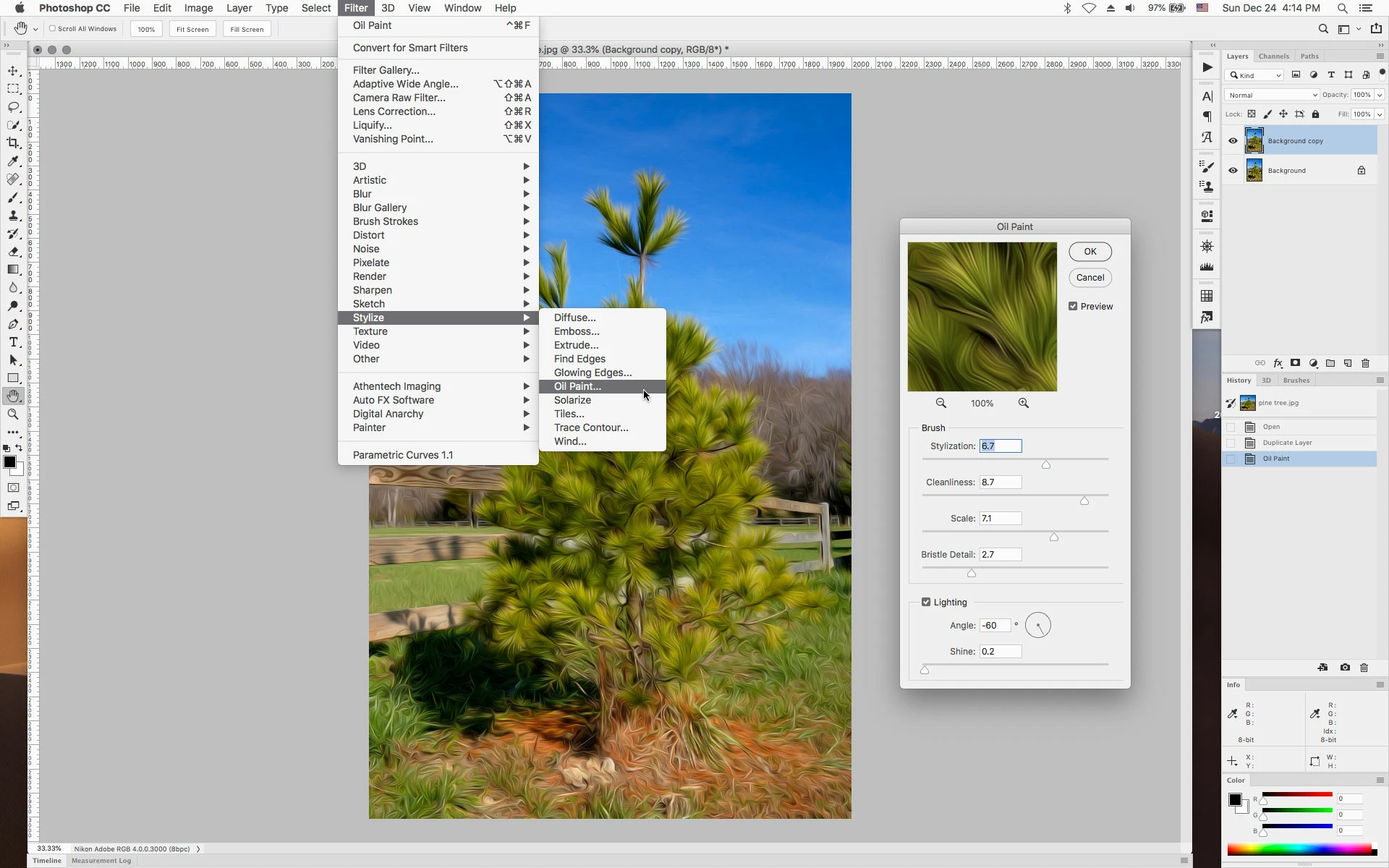Open the layer Opacity dropdown arrow
This screenshot has height=868, width=1389.
1380,95
